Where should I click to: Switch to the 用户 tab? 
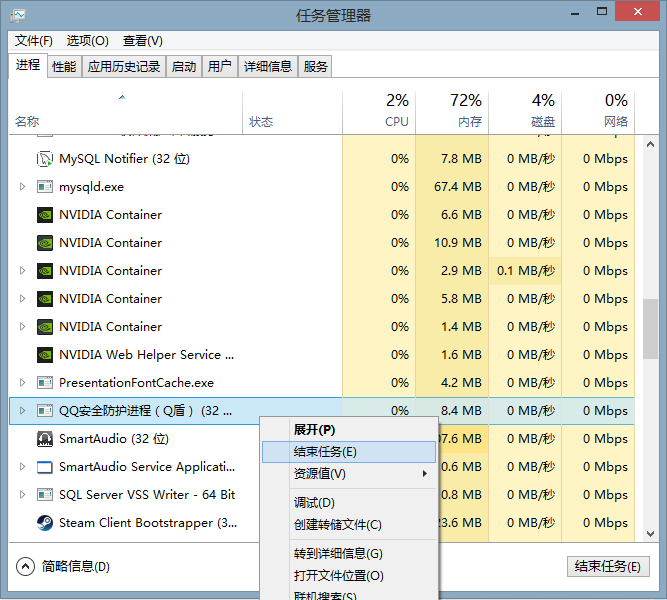point(219,67)
